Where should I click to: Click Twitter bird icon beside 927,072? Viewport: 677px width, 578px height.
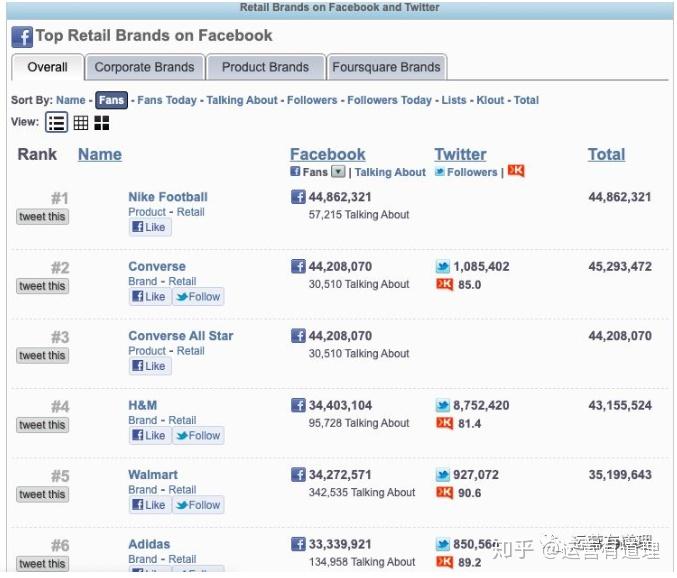[x=443, y=475]
